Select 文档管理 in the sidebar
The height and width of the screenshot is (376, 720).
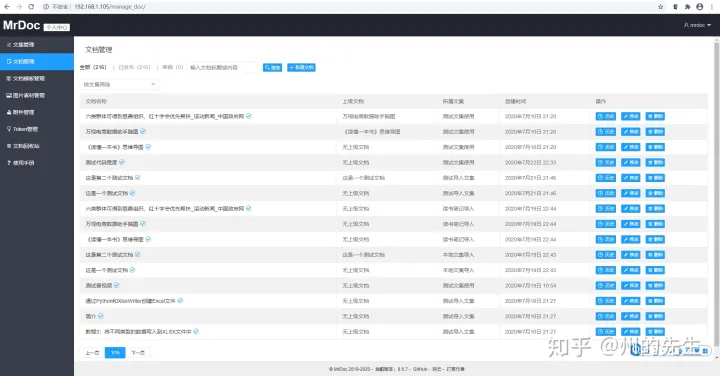(37, 62)
